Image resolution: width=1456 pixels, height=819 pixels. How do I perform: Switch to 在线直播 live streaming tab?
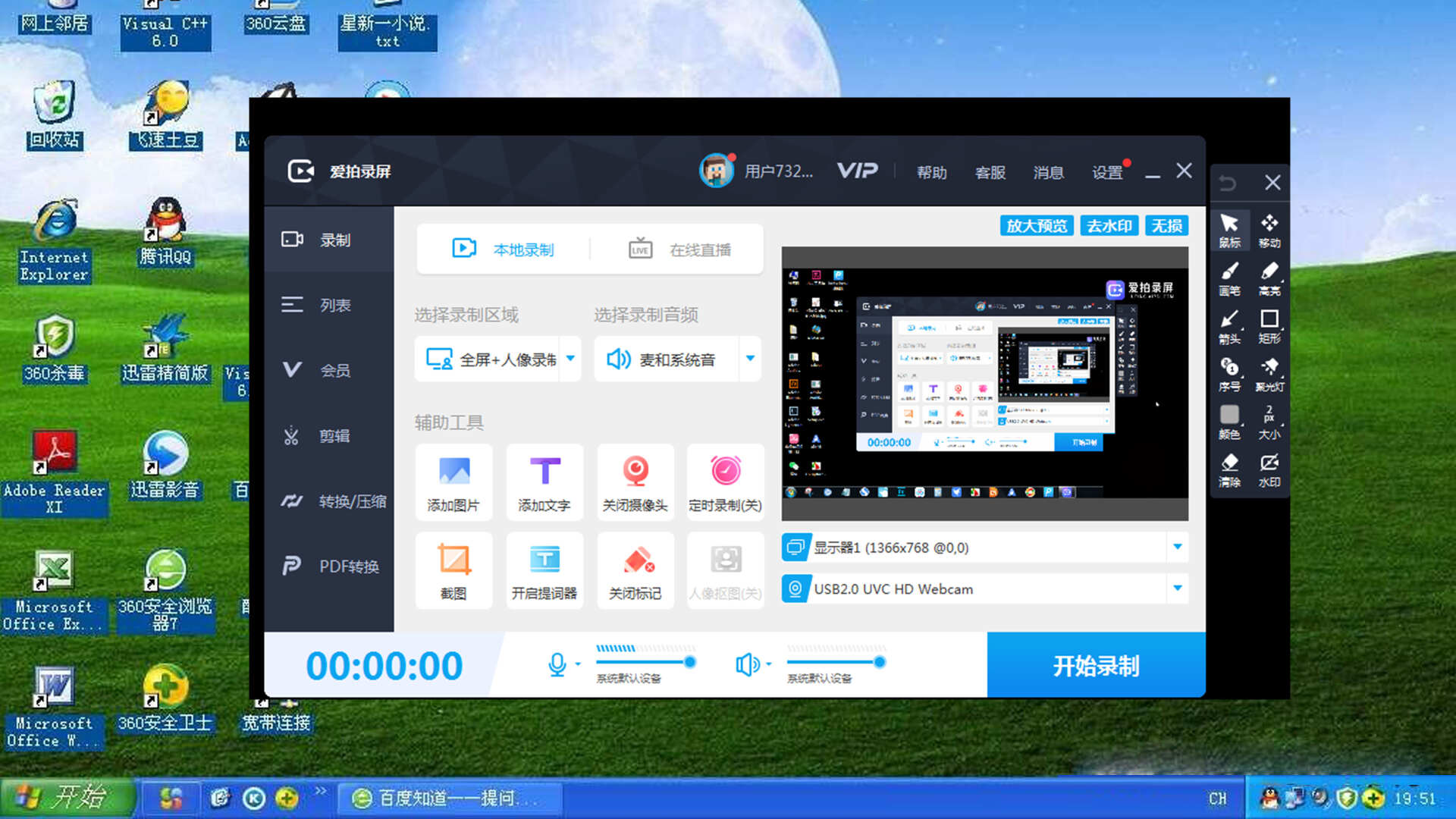pos(679,249)
